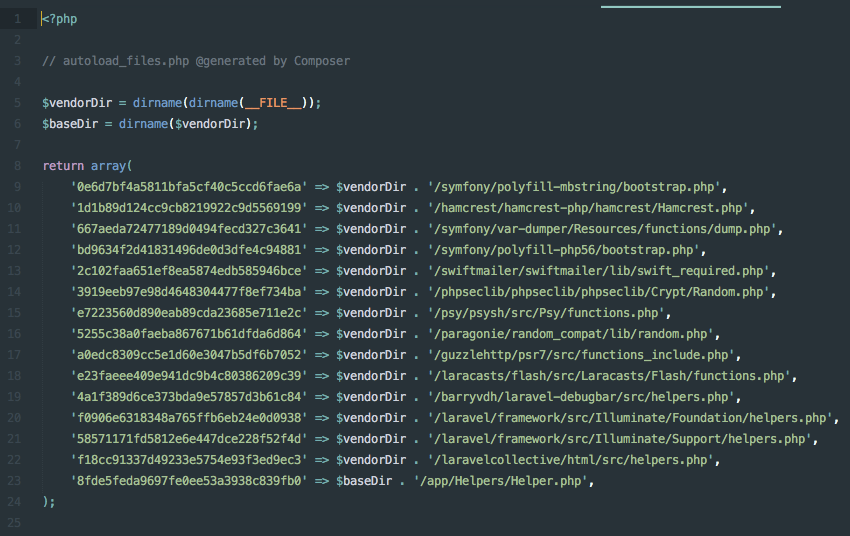Viewport: 850px width, 536px height.
Task: Click the paragonie random_compat path
Action: tap(571, 334)
